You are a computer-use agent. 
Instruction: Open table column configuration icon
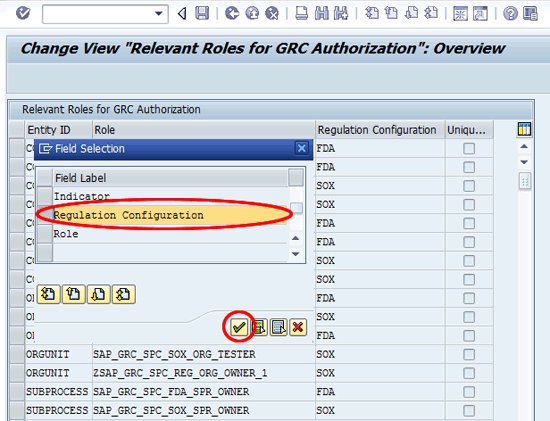click(x=524, y=129)
